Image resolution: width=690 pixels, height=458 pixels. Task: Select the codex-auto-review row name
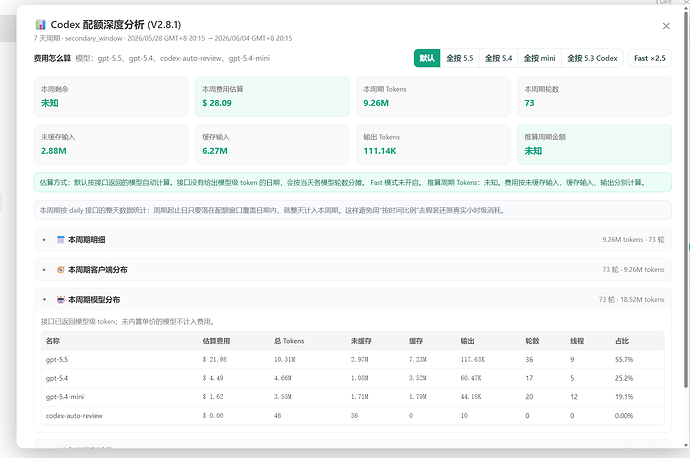(74, 416)
